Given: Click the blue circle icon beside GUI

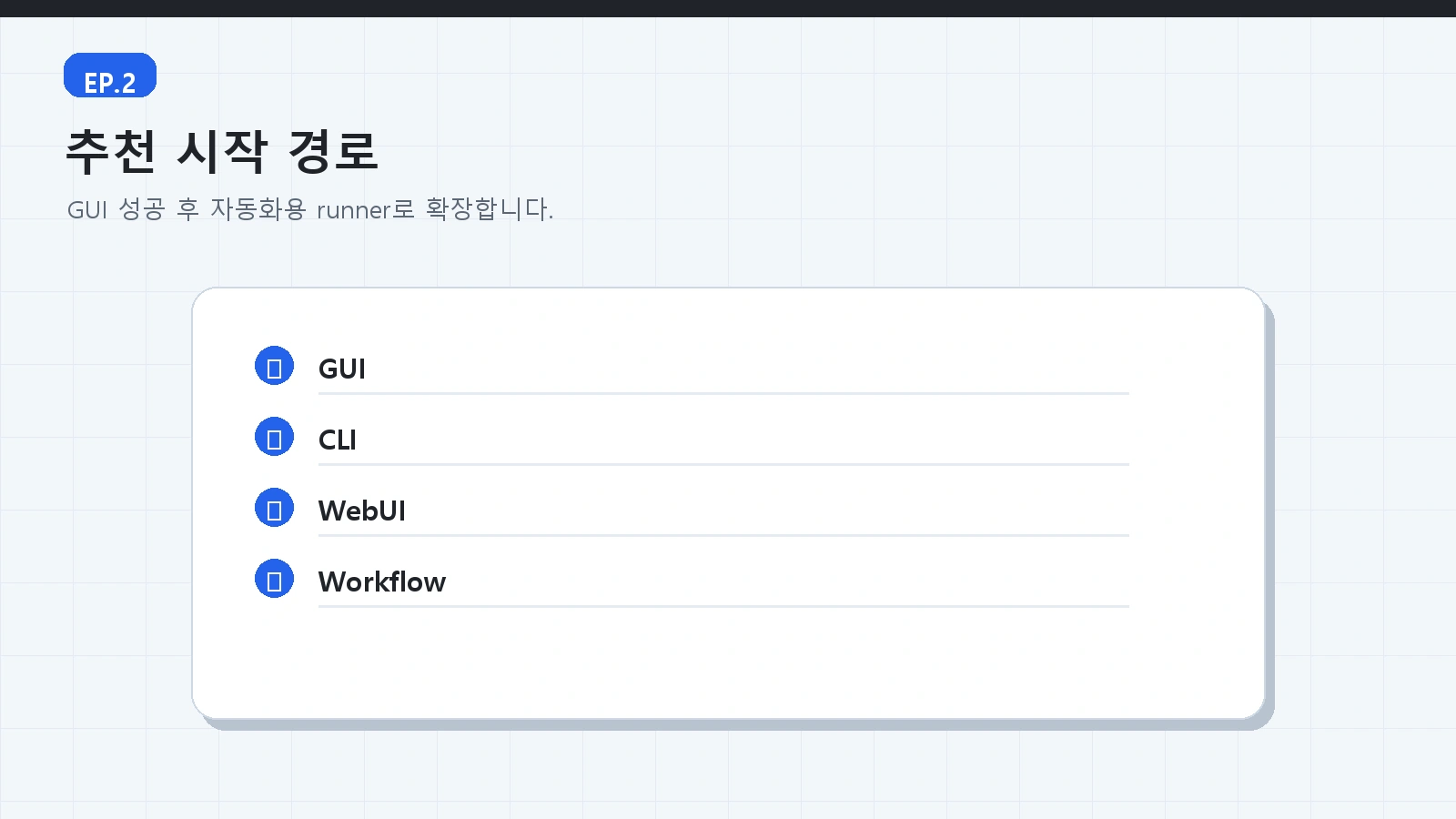Looking at the screenshot, I should [274, 366].
